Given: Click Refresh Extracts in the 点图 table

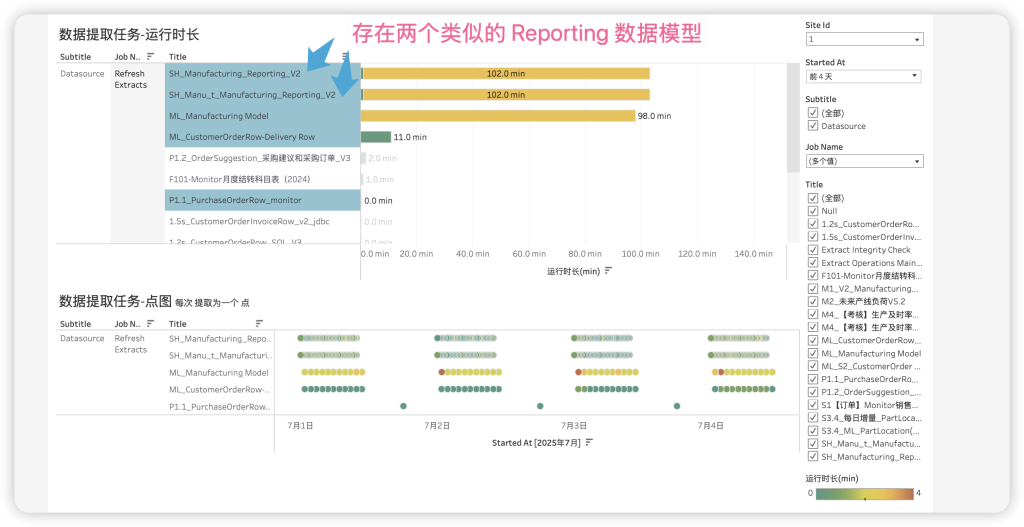Looking at the screenshot, I should (x=131, y=343).
